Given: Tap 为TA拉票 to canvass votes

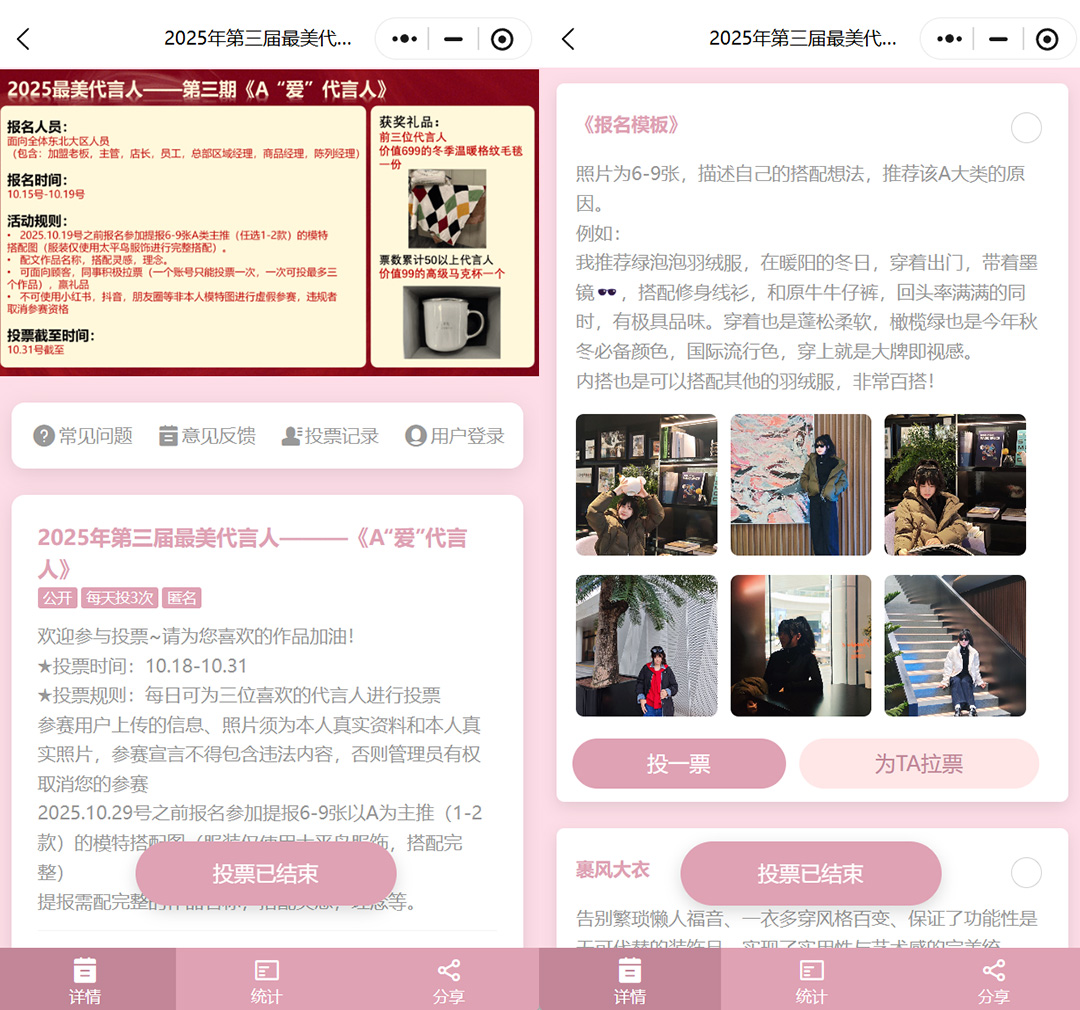Looking at the screenshot, I should [919, 763].
